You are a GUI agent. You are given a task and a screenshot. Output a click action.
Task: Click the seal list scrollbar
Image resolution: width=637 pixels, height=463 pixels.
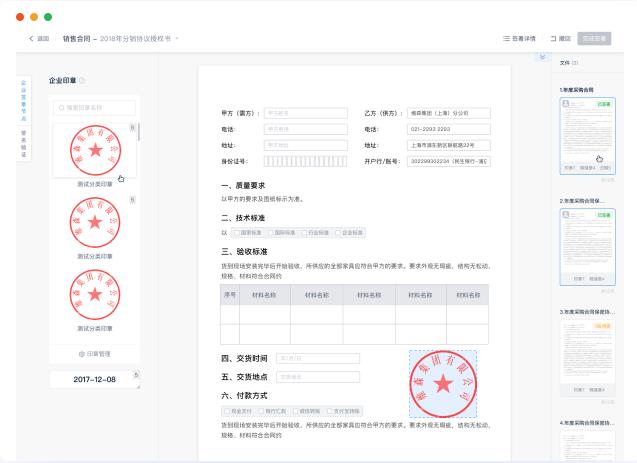[139, 132]
